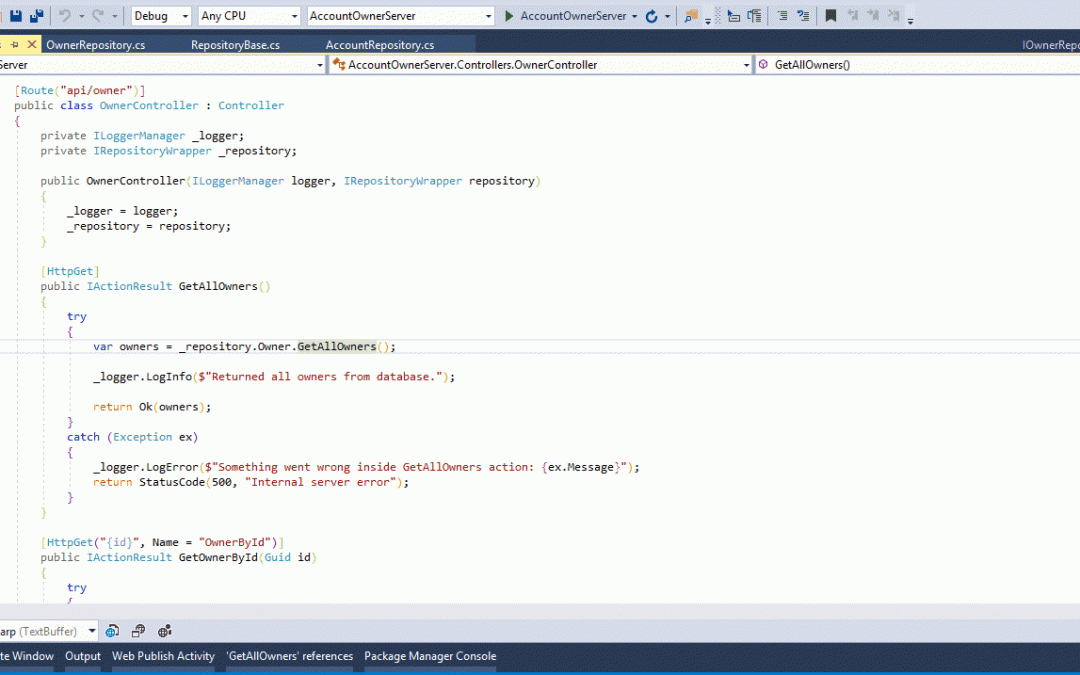Close the active document tab
This screenshot has width=1080, height=675.
33,45
